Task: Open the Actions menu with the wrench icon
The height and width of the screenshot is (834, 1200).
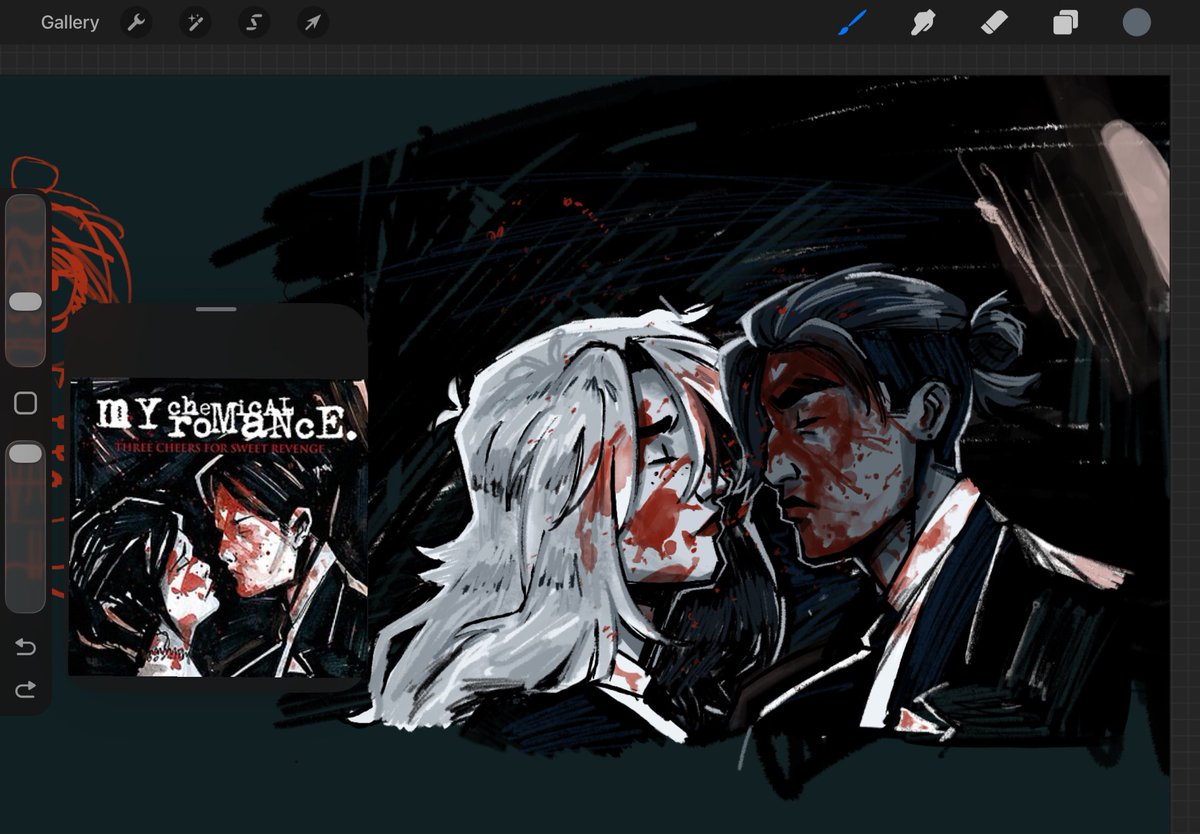Action: tap(136, 22)
